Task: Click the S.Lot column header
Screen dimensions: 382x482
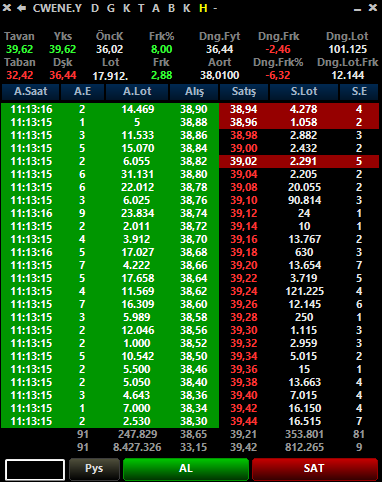Action: pyautogui.click(x=304, y=92)
